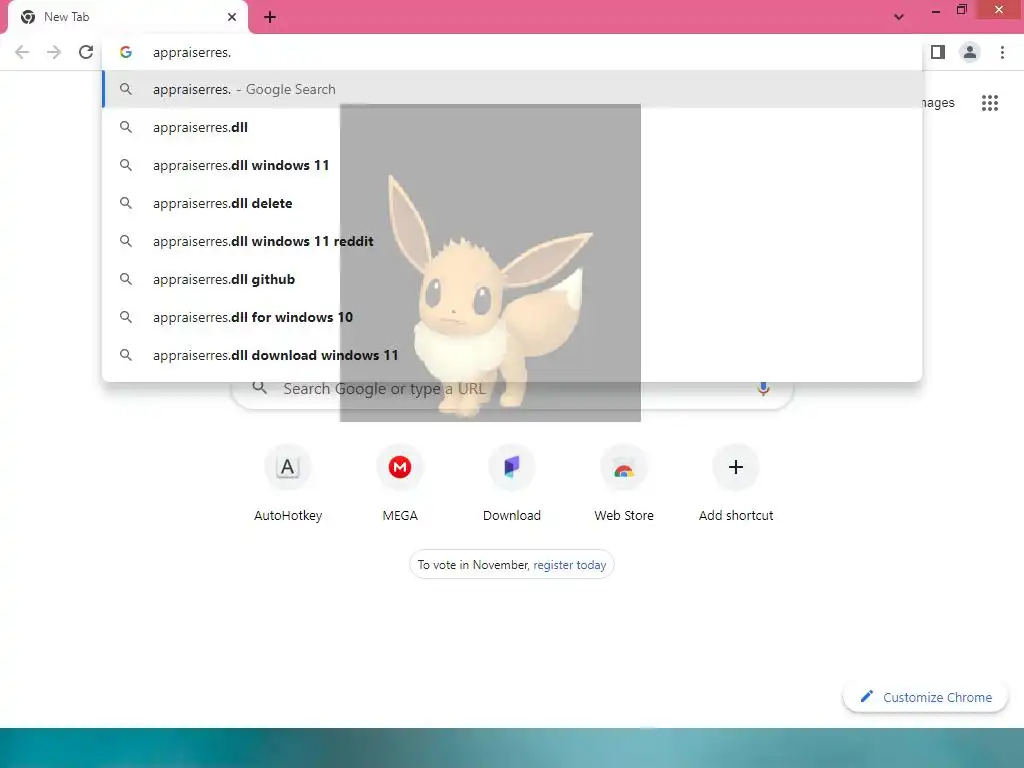The image size is (1024, 768).
Task: Reload the current page
Action: pos(86,52)
